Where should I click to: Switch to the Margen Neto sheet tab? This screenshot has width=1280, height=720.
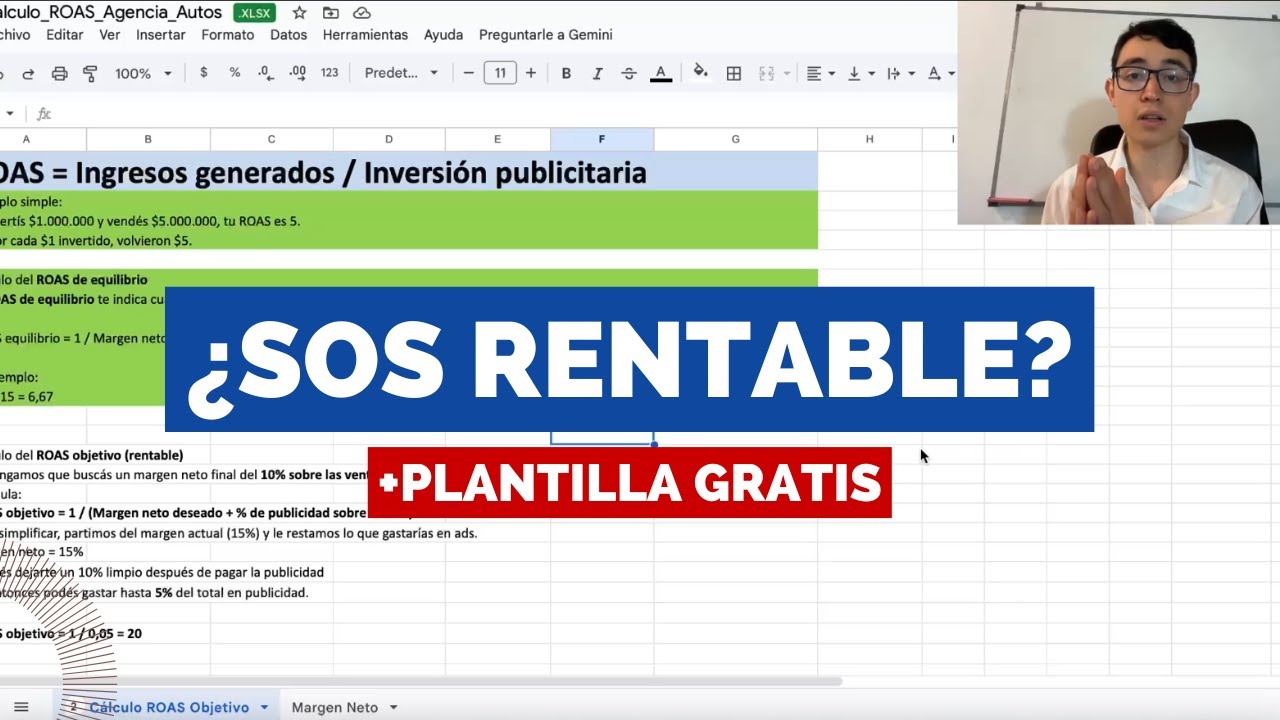click(x=335, y=707)
